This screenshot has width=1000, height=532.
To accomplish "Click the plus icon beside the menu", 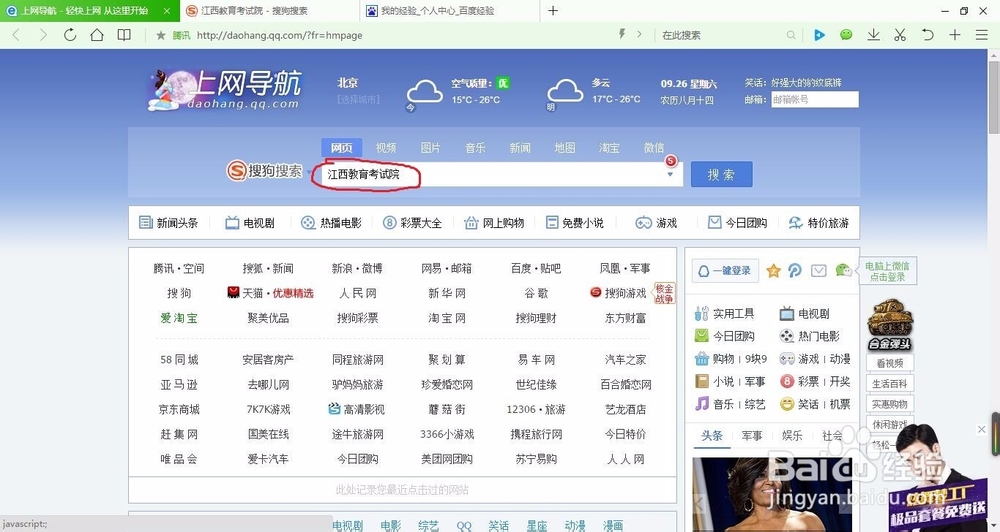I will 955,35.
